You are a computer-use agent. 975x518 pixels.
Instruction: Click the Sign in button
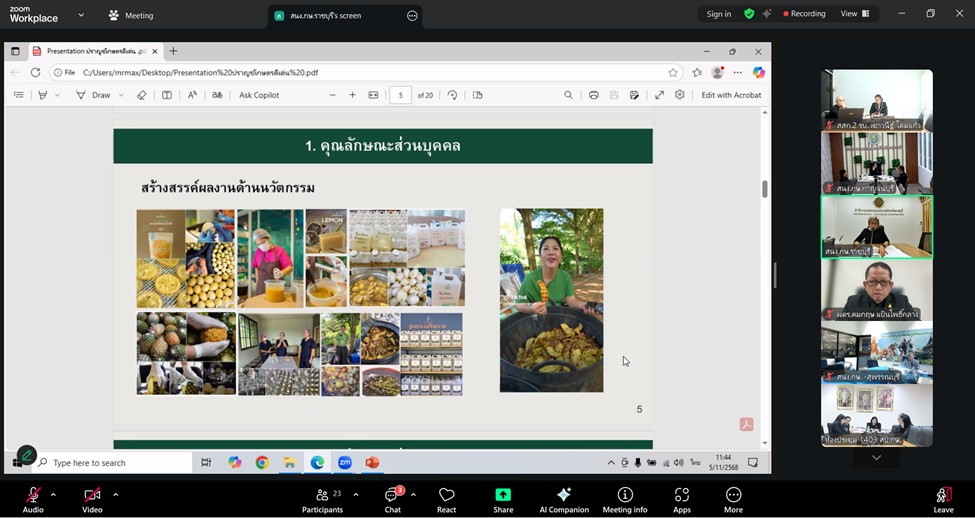pos(718,14)
